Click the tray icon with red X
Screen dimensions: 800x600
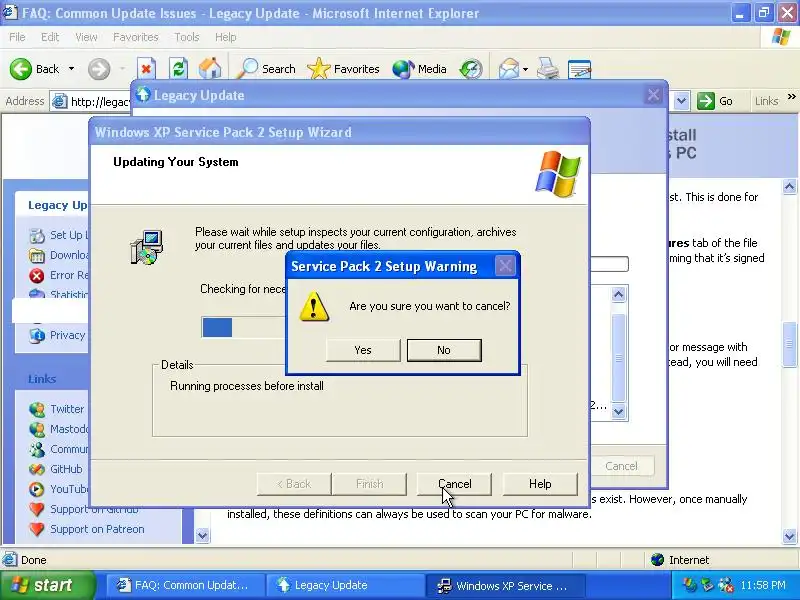click(x=725, y=585)
